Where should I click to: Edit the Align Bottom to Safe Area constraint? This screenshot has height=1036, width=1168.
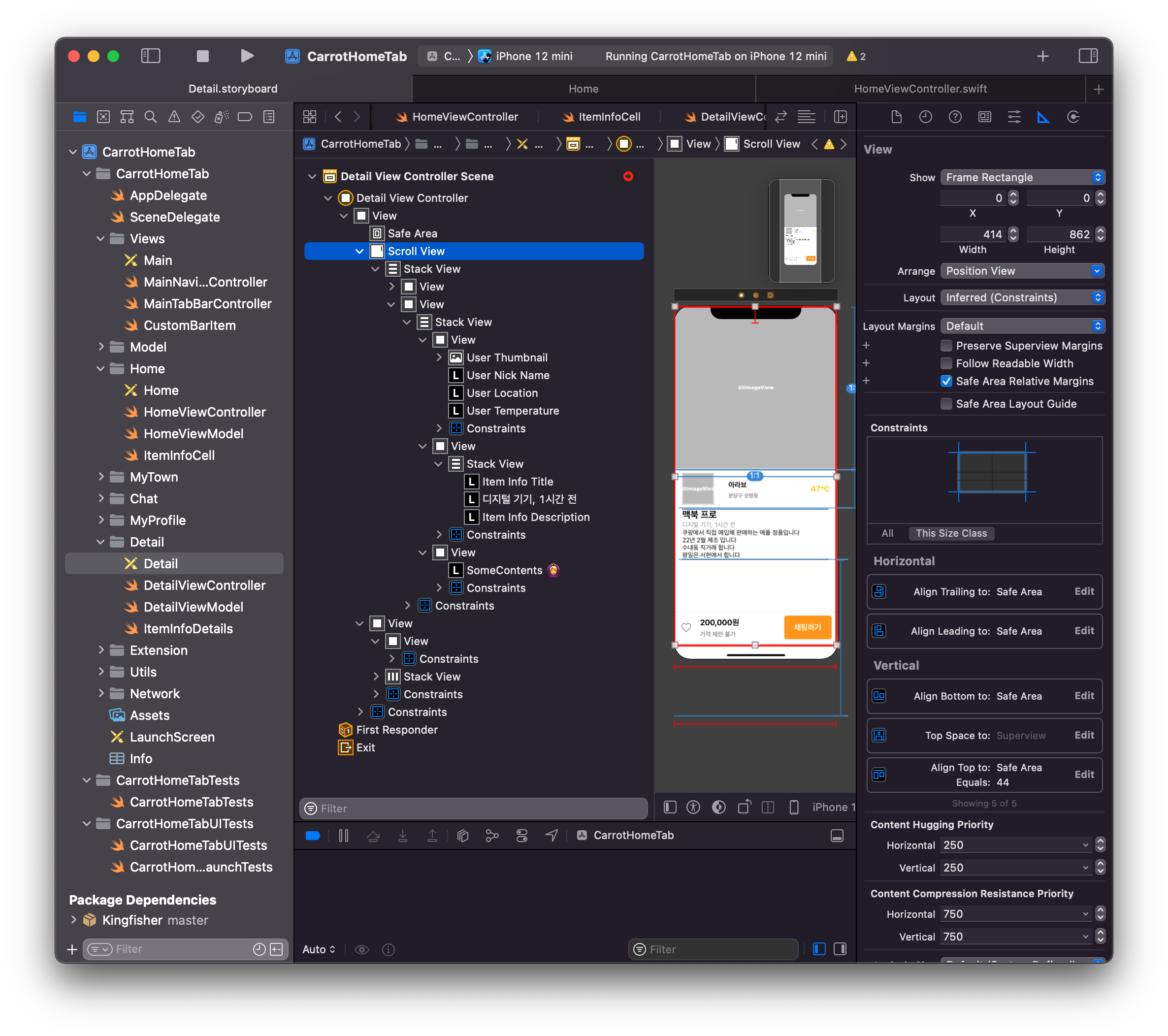(1084, 695)
